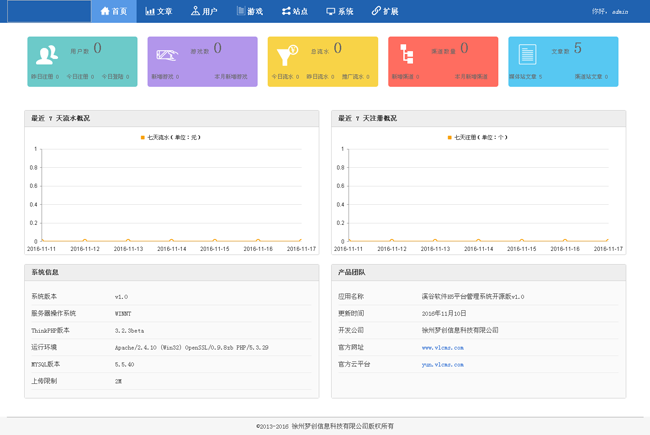
Task: Click the funnel icon on 总流水 card
Action: click(286, 55)
